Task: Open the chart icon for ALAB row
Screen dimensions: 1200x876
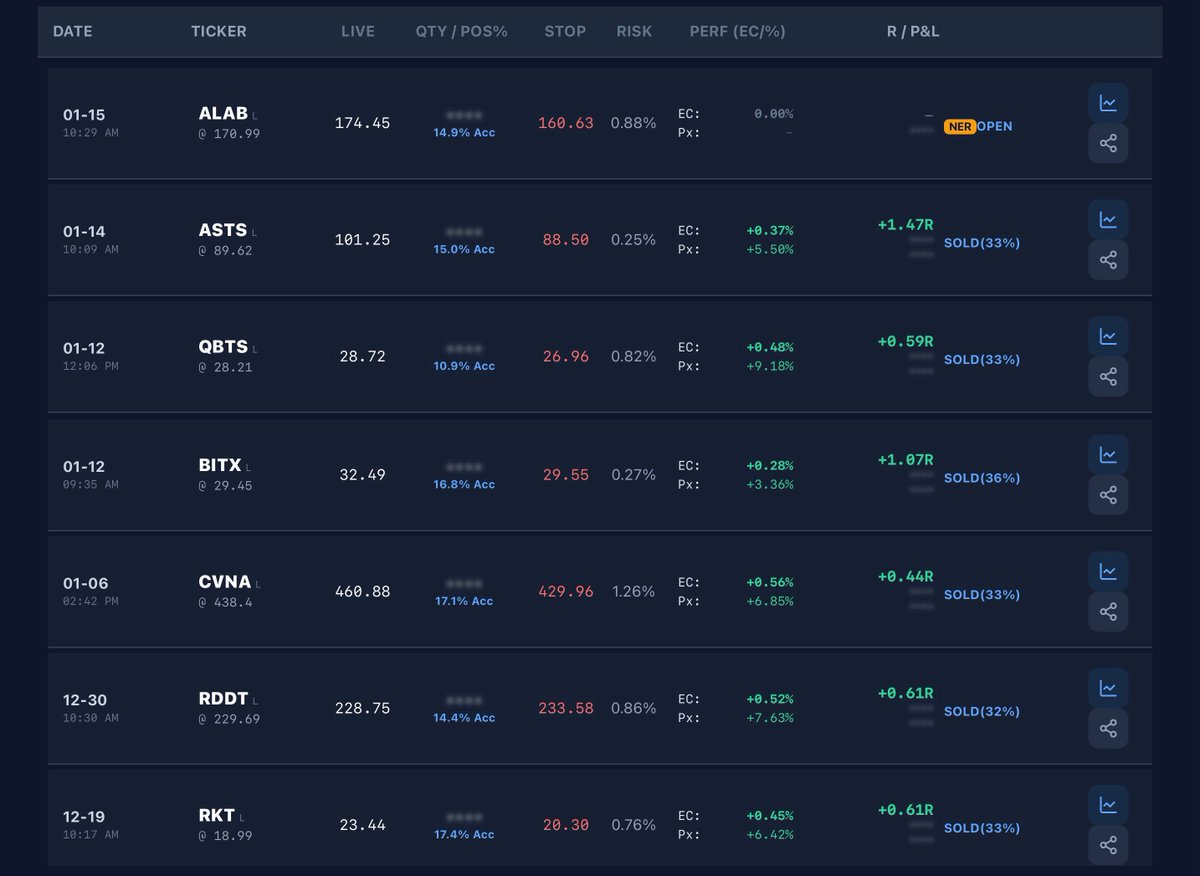Action: click(x=1108, y=103)
